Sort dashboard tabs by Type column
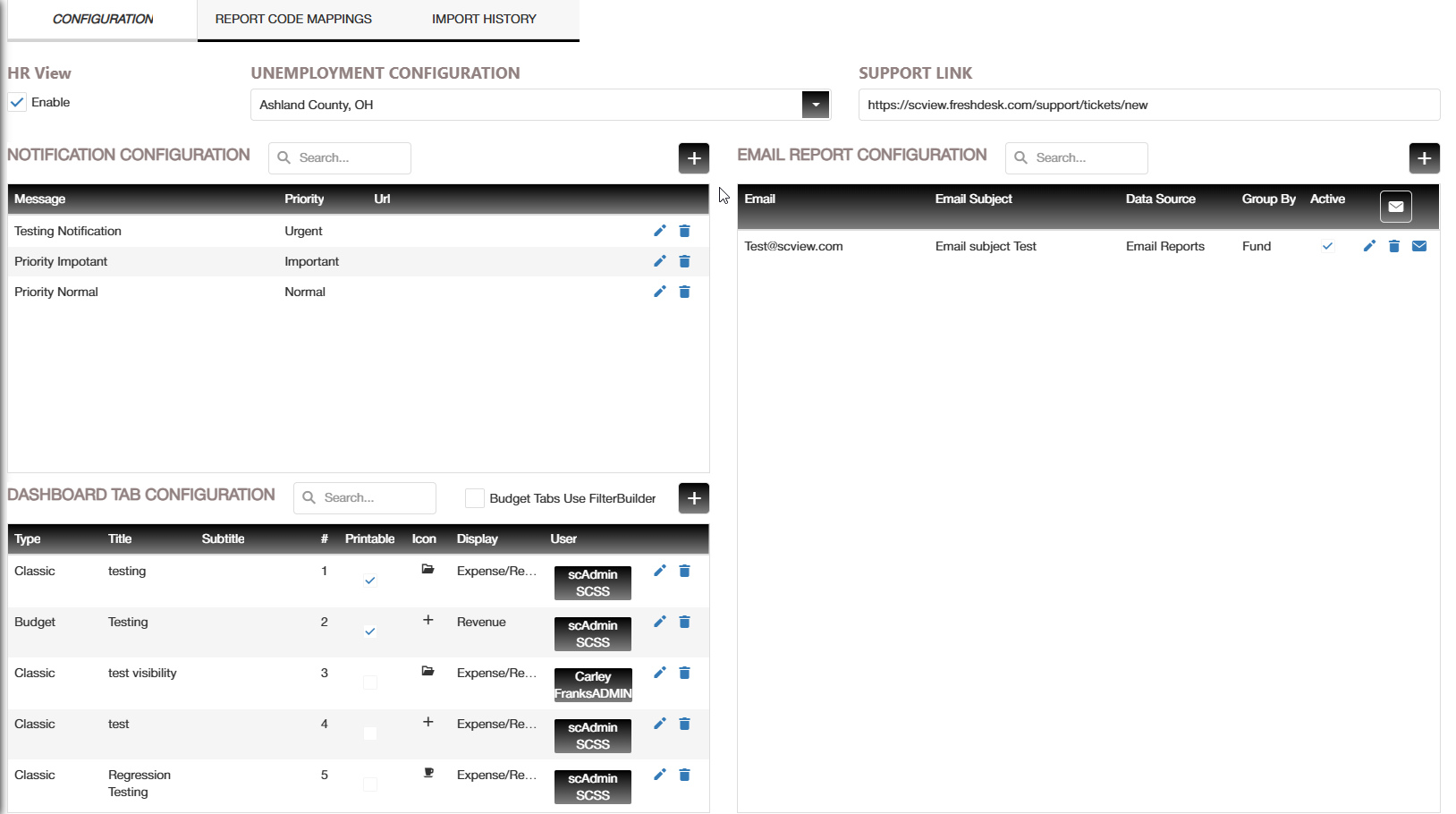Screen dimensions: 1456x814 point(28,538)
